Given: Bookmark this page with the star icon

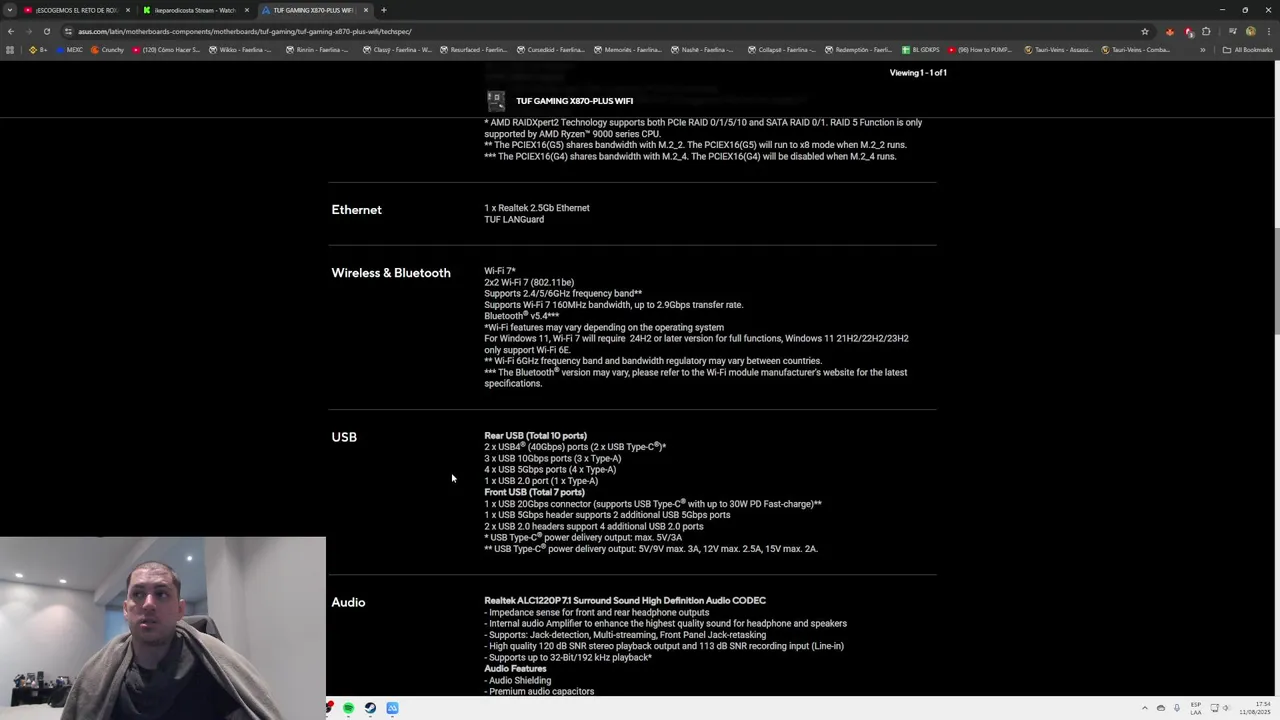Looking at the screenshot, I should point(1145,31).
